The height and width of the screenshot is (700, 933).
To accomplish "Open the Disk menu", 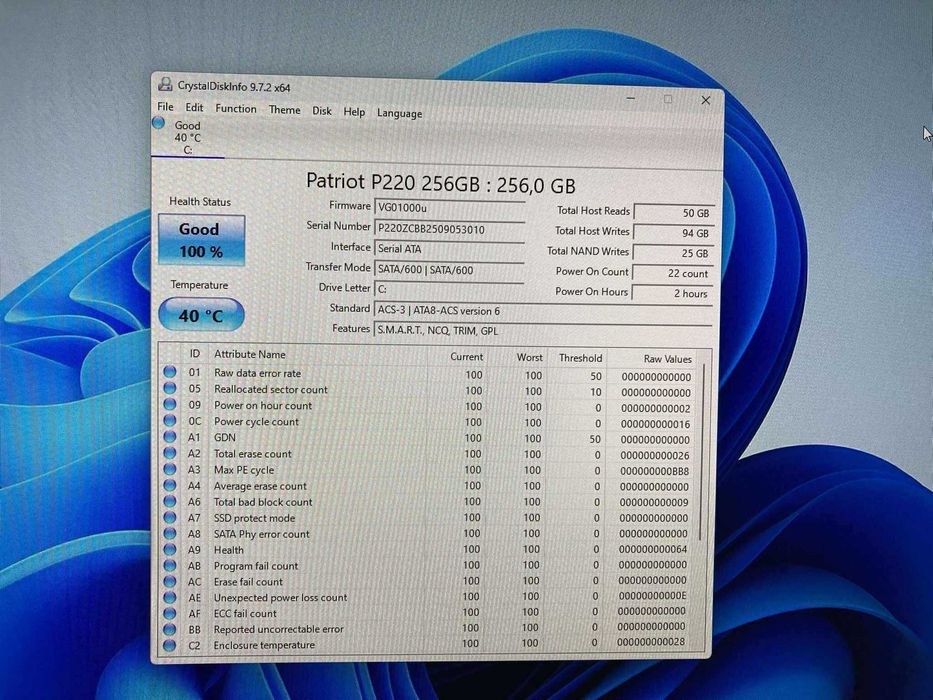I will point(322,111).
